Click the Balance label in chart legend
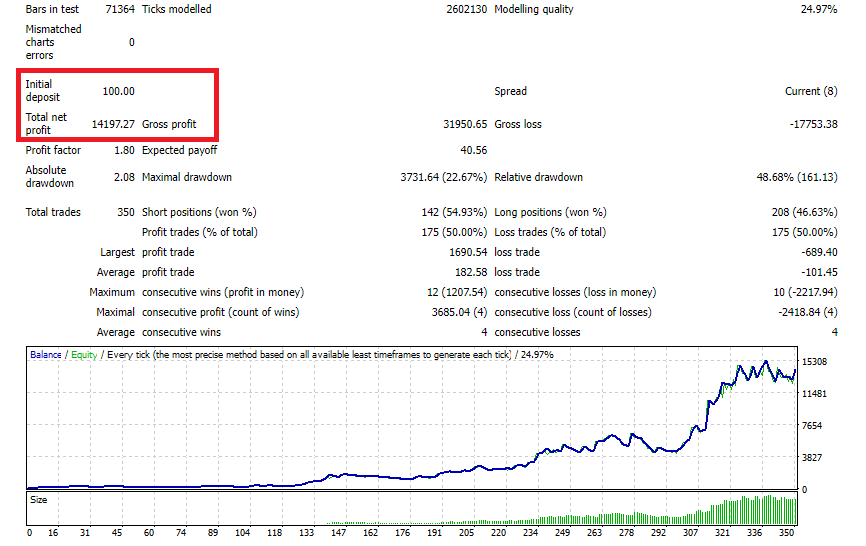 (46, 354)
